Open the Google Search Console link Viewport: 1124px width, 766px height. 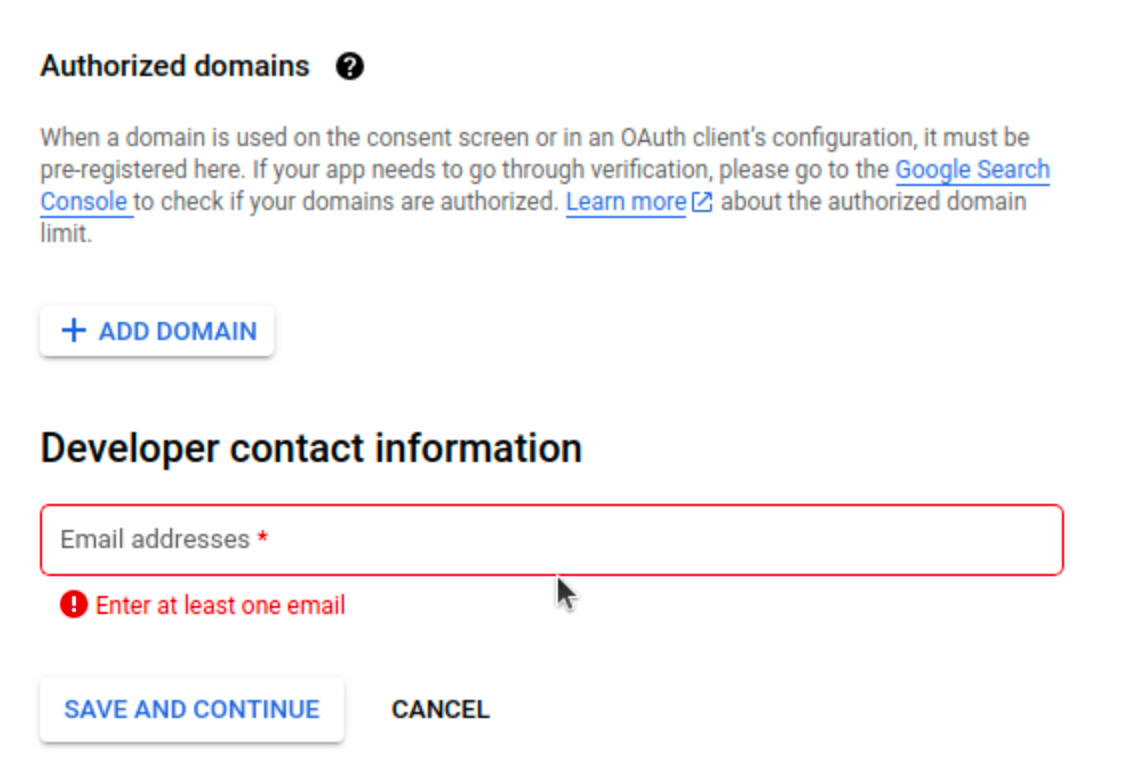(x=971, y=169)
